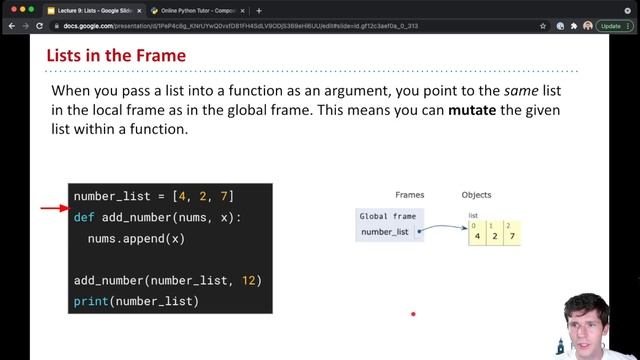Click the 'print(number_list)' code line
This screenshot has width=640, height=360.
click(136, 302)
